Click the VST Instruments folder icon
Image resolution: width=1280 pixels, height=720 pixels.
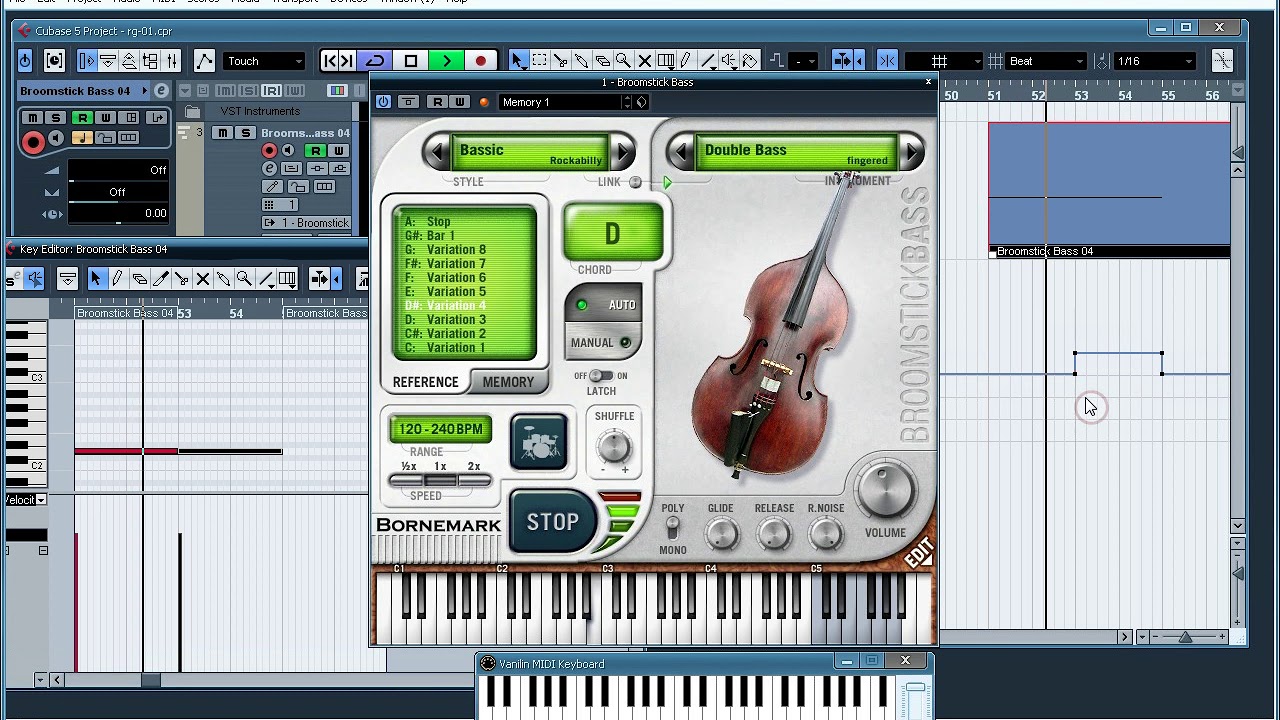pos(193,111)
